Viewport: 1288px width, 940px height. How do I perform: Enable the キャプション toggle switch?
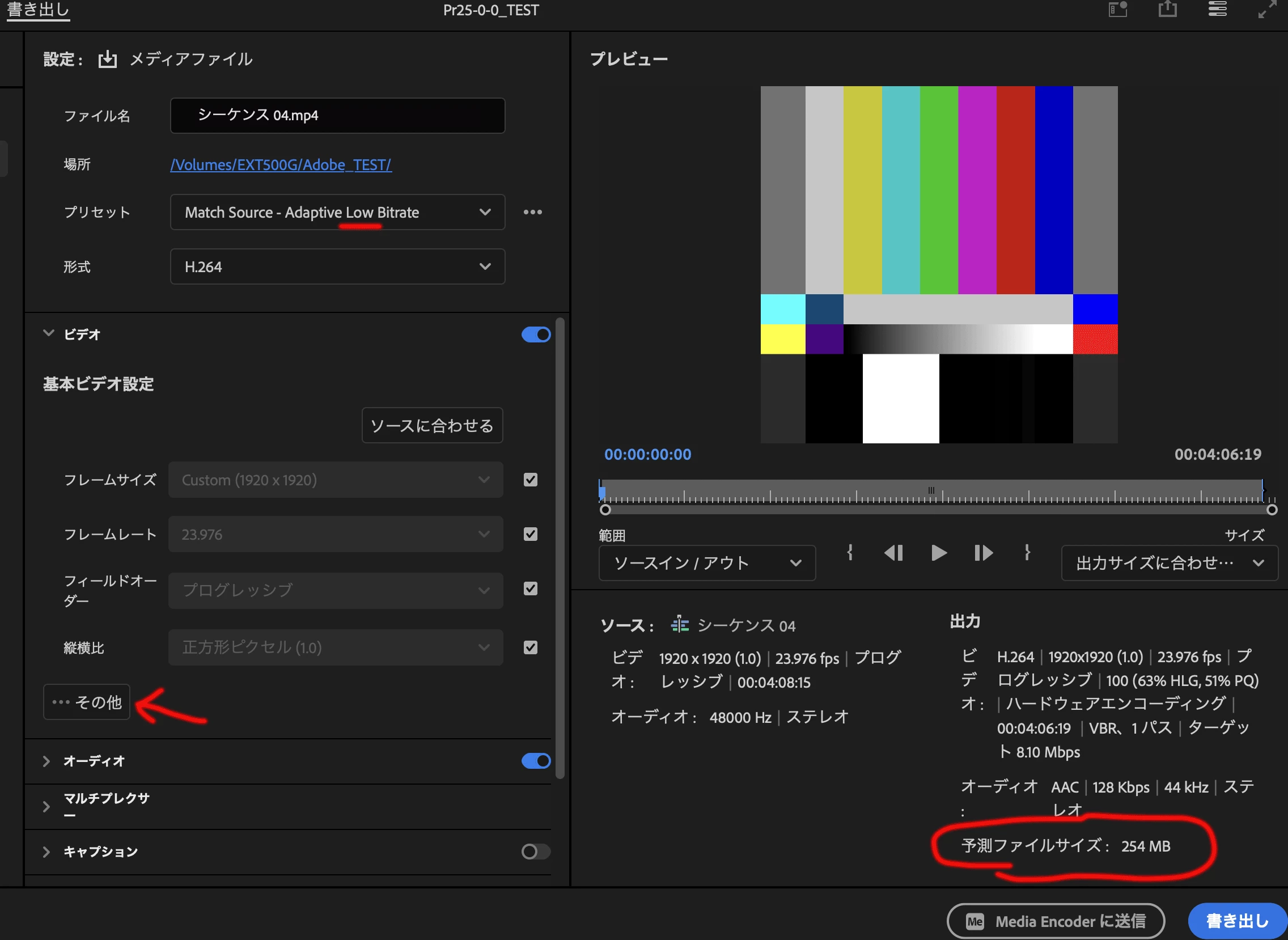[536, 851]
